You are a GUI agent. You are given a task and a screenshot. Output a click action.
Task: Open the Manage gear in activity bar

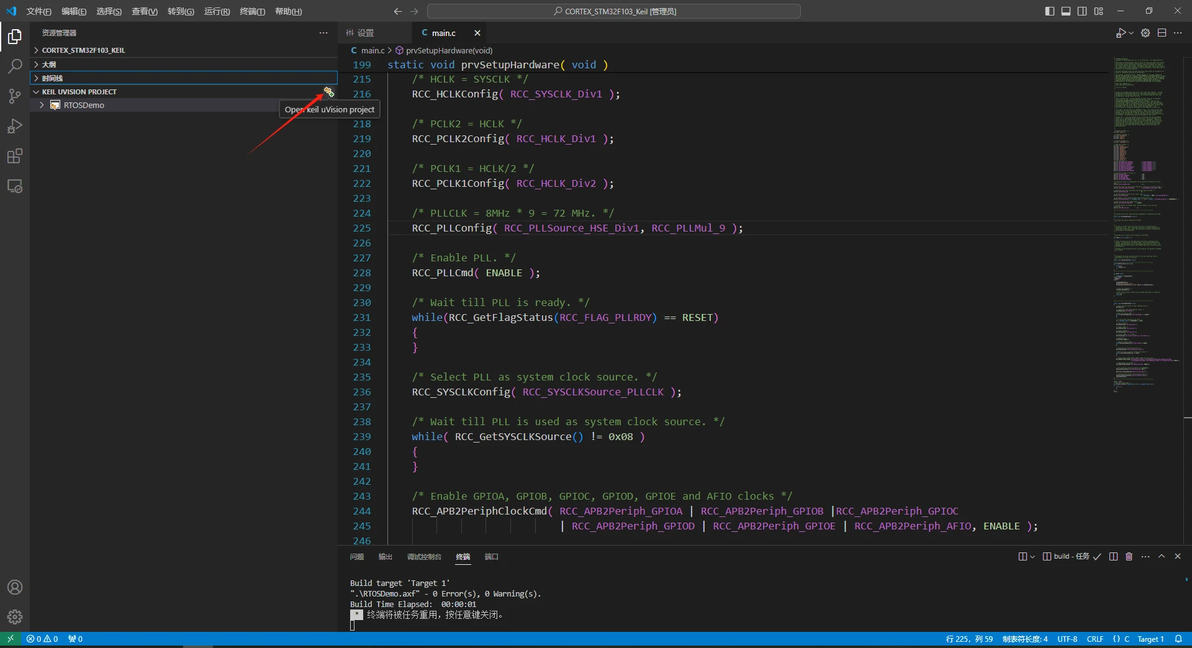tap(15, 617)
